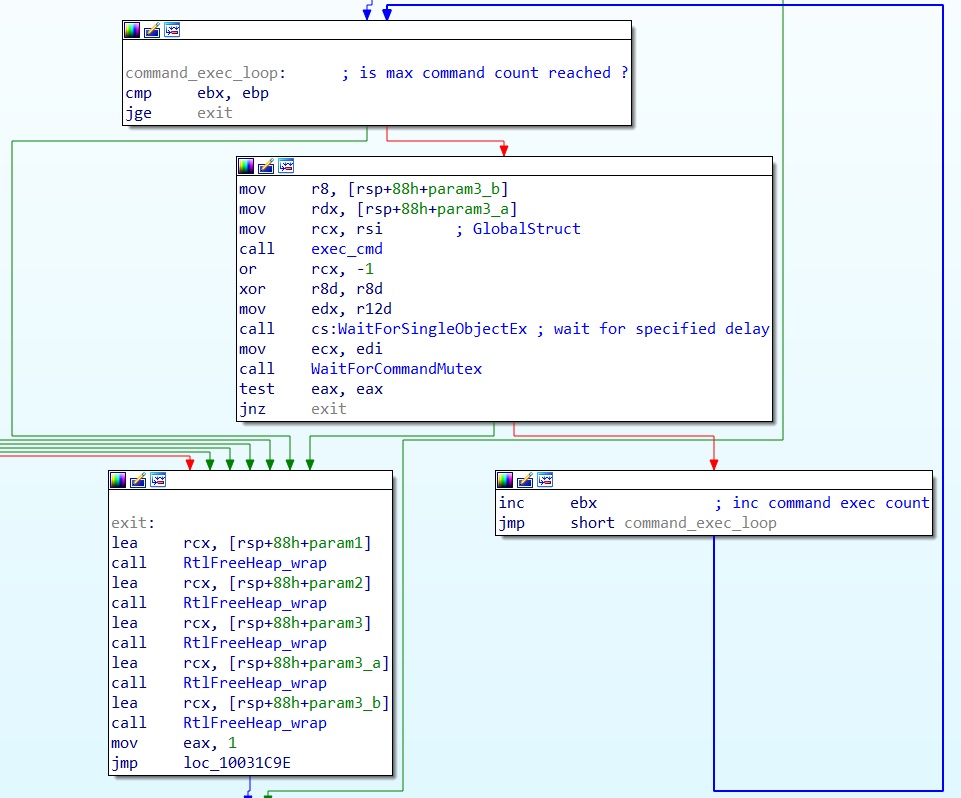This screenshot has width=961, height=798.
Task: Follow 'exit' target in the jge instruction
Action: pyautogui.click(x=215, y=113)
